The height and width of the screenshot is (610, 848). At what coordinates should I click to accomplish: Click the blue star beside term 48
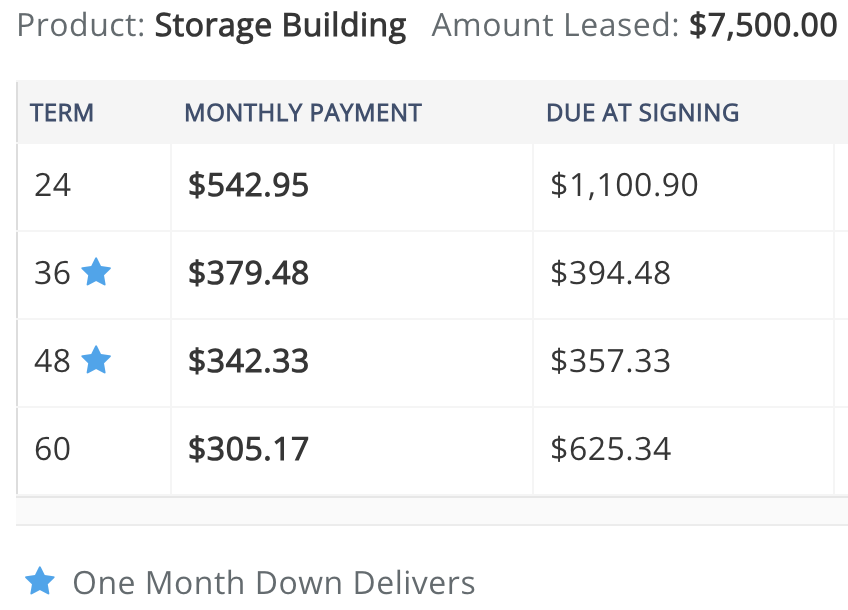click(96, 360)
